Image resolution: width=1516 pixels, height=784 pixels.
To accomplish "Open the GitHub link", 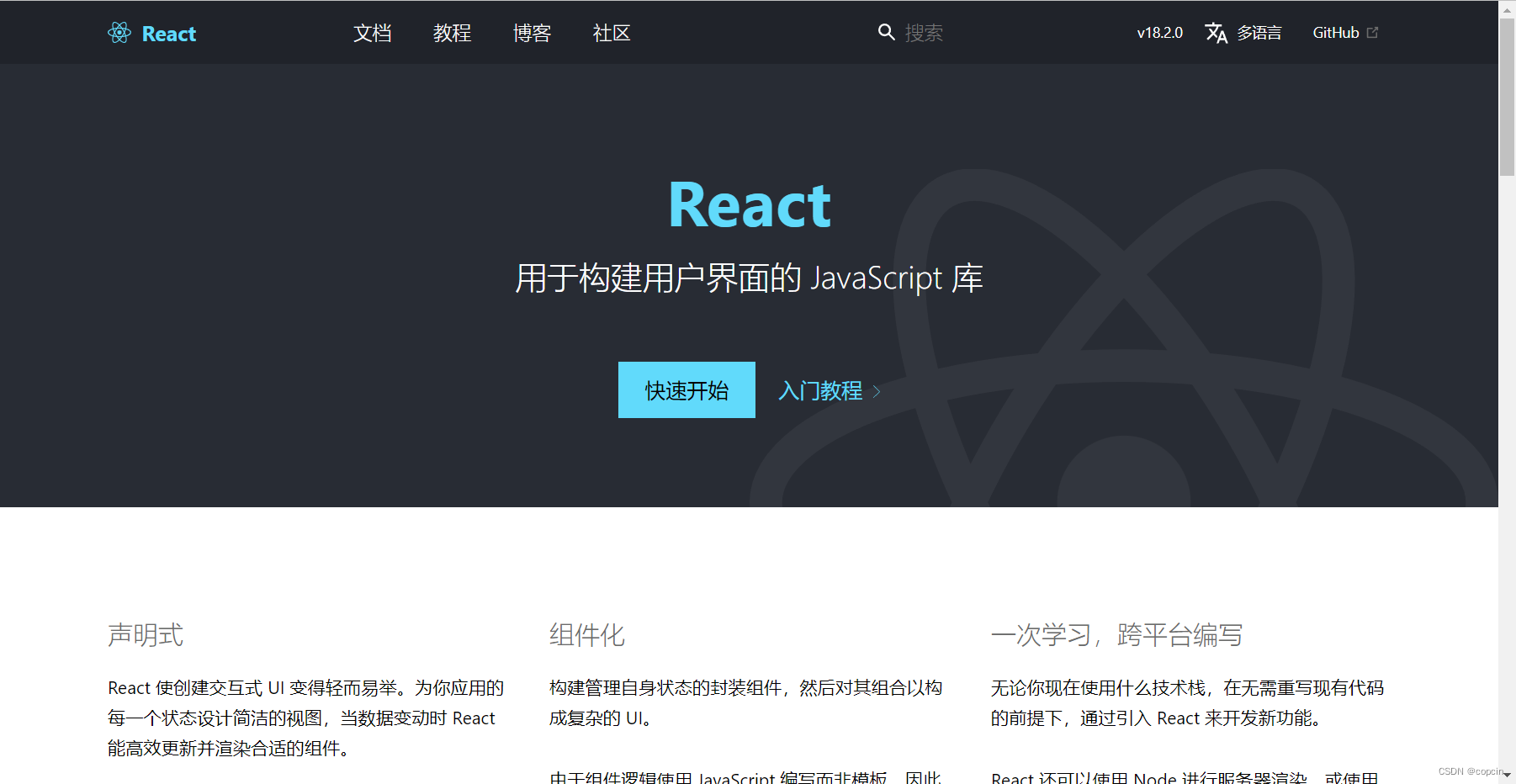I will (1336, 33).
